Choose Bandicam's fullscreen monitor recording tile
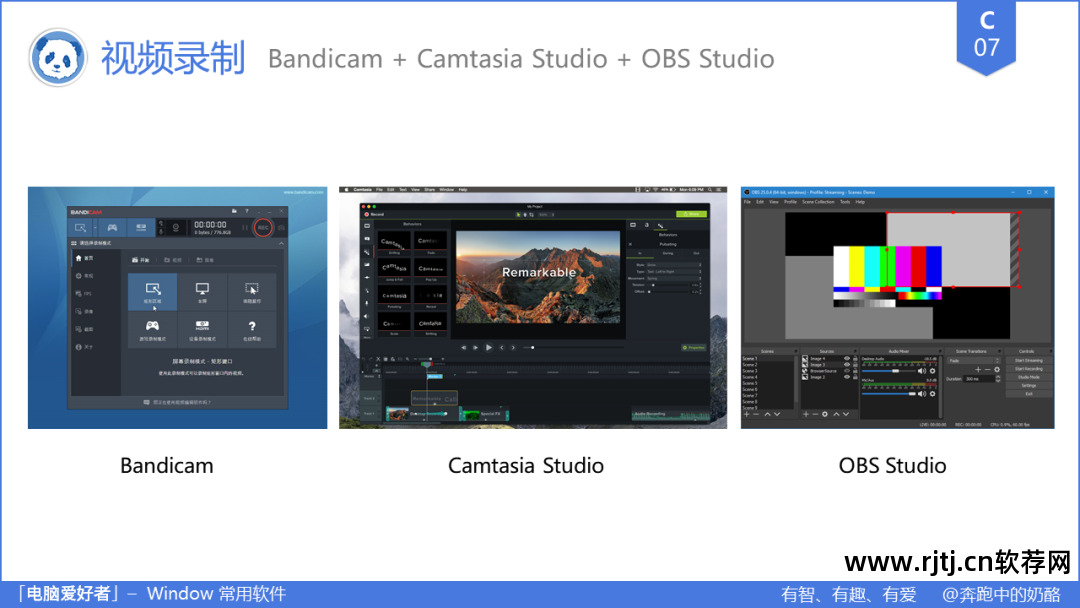This screenshot has height=608, width=1080. coord(202,292)
